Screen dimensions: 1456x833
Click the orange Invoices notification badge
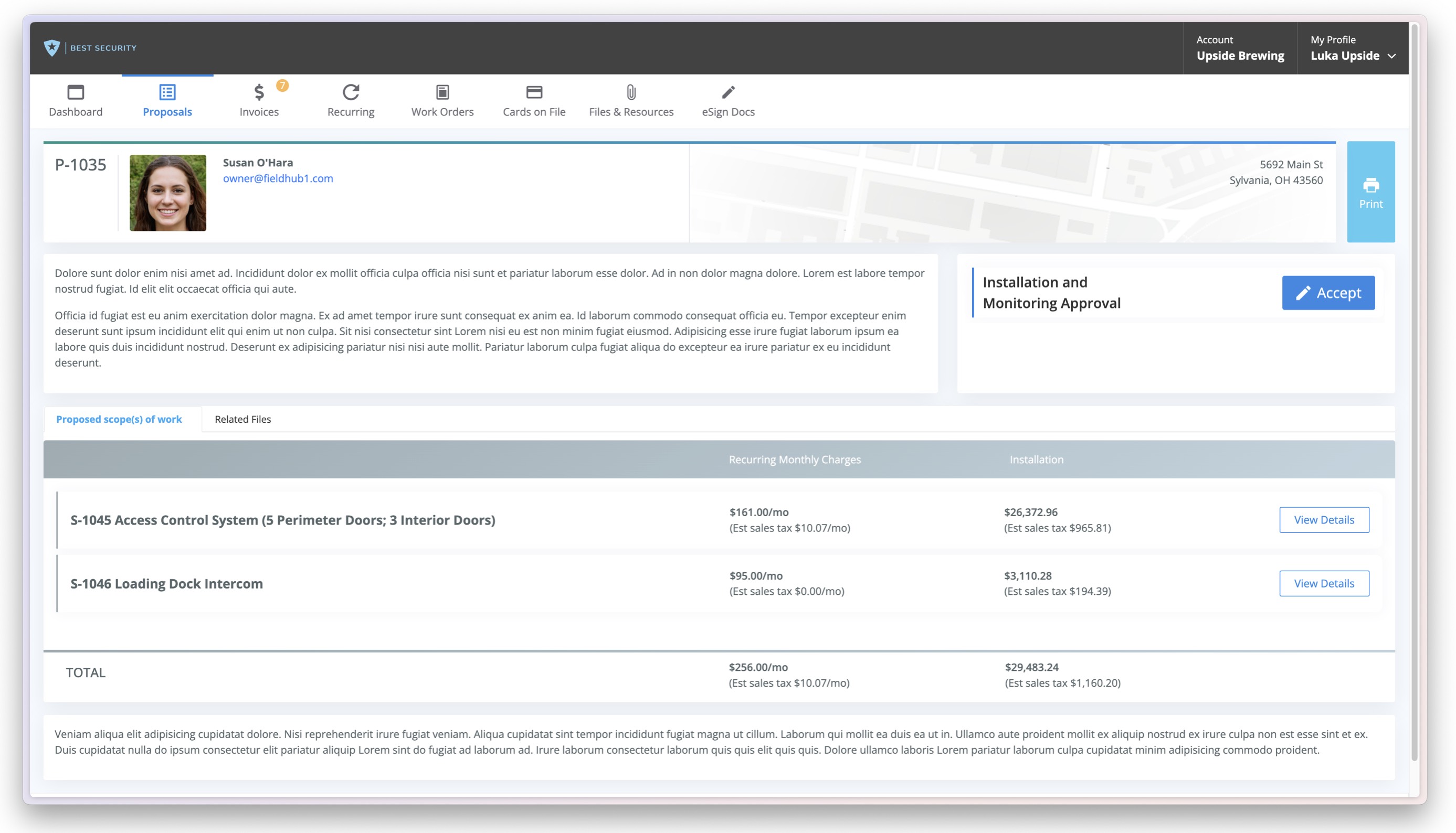[282, 86]
